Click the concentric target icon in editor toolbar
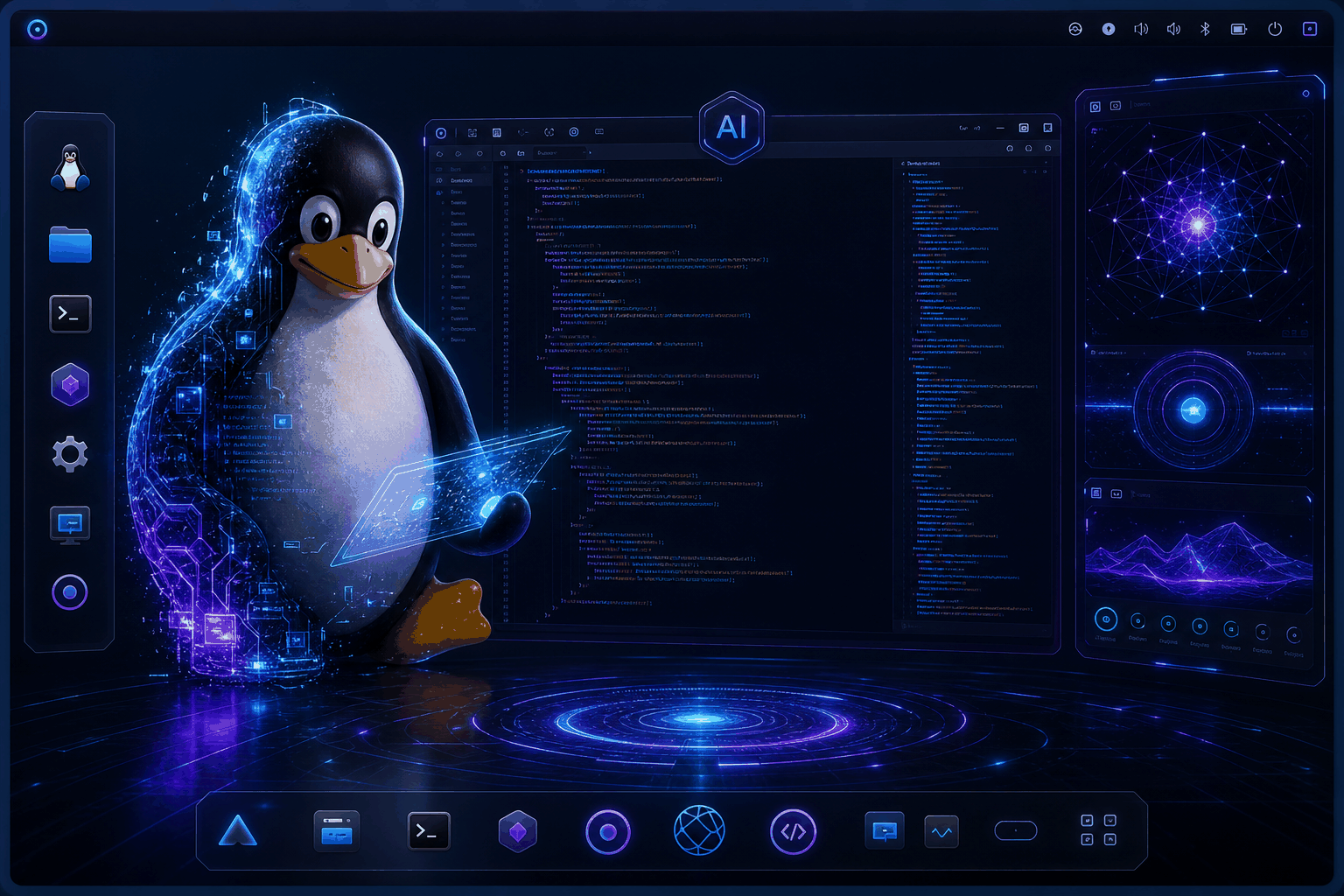This screenshot has height=896, width=1344. (574, 132)
